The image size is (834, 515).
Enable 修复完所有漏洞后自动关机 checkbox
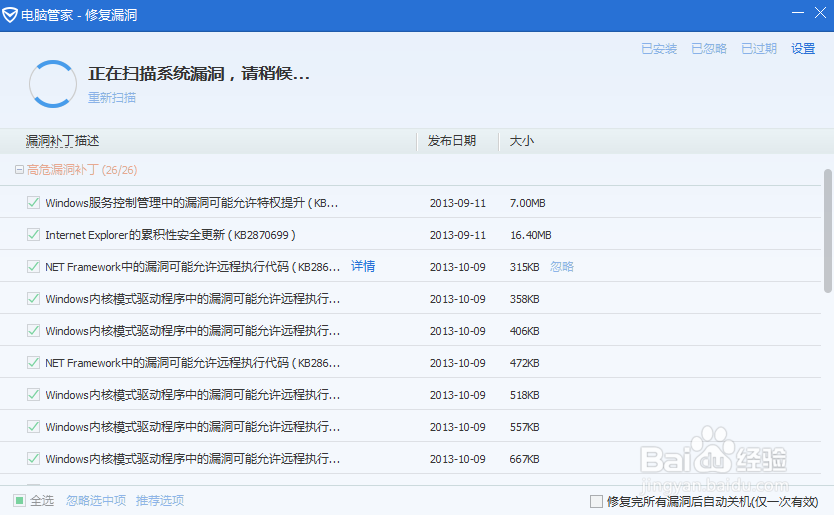click(596, 501)
